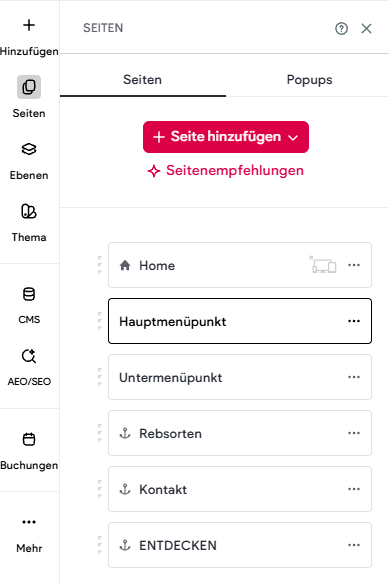This screenshot has height=585, width=389.
Task: Open the Hinzufügen plus icon
Action: tap(29, 25)
